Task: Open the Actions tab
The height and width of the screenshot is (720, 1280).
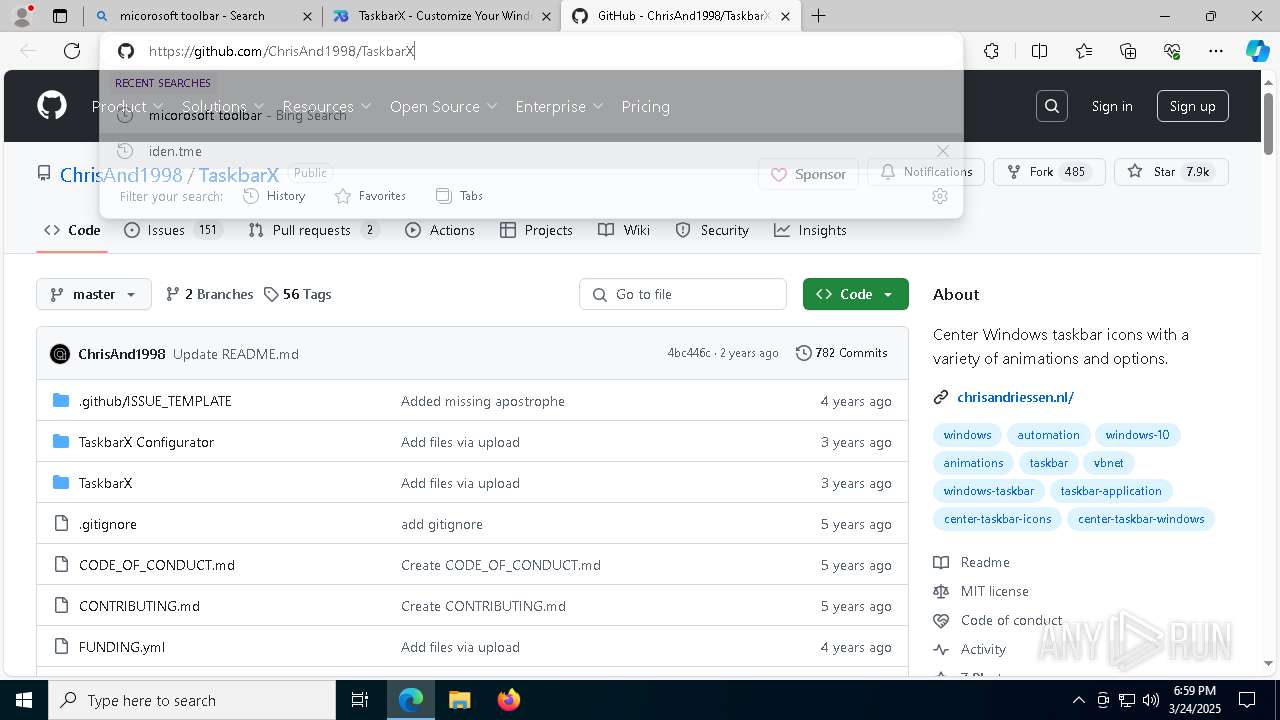Action: pyautogui.click(x=440, y=230)
